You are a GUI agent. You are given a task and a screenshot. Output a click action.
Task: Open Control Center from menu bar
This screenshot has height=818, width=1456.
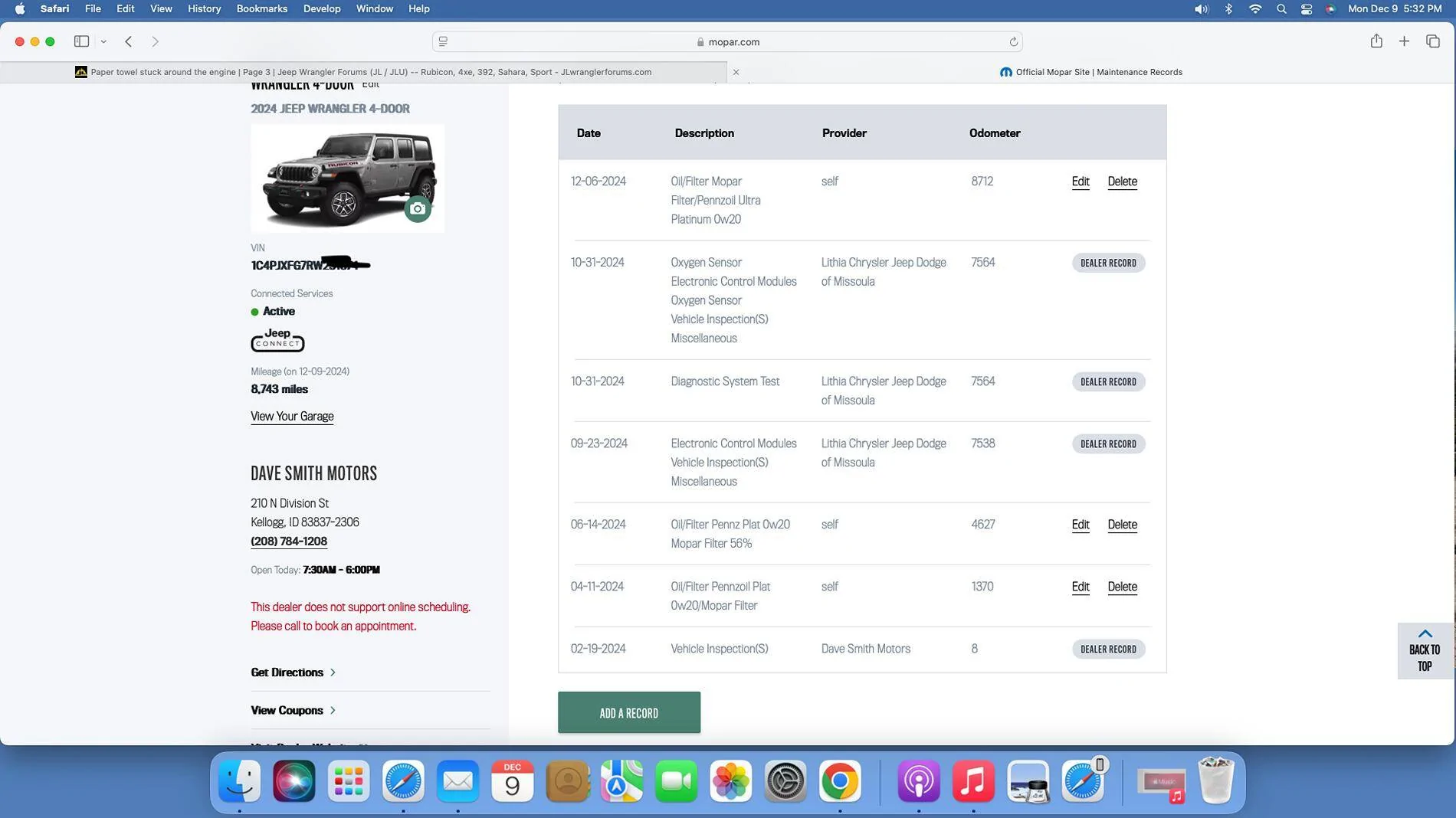(x=1307, y=8)
